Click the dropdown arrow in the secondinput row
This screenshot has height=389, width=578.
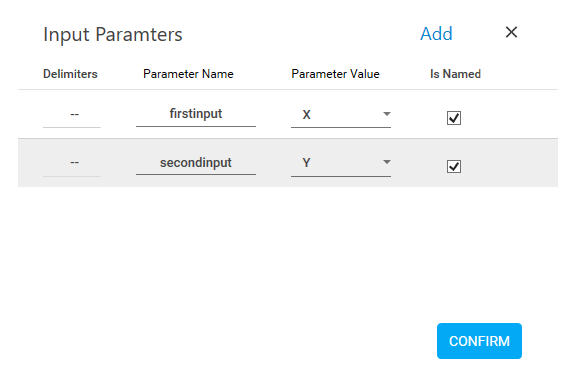tap(386, 162)
